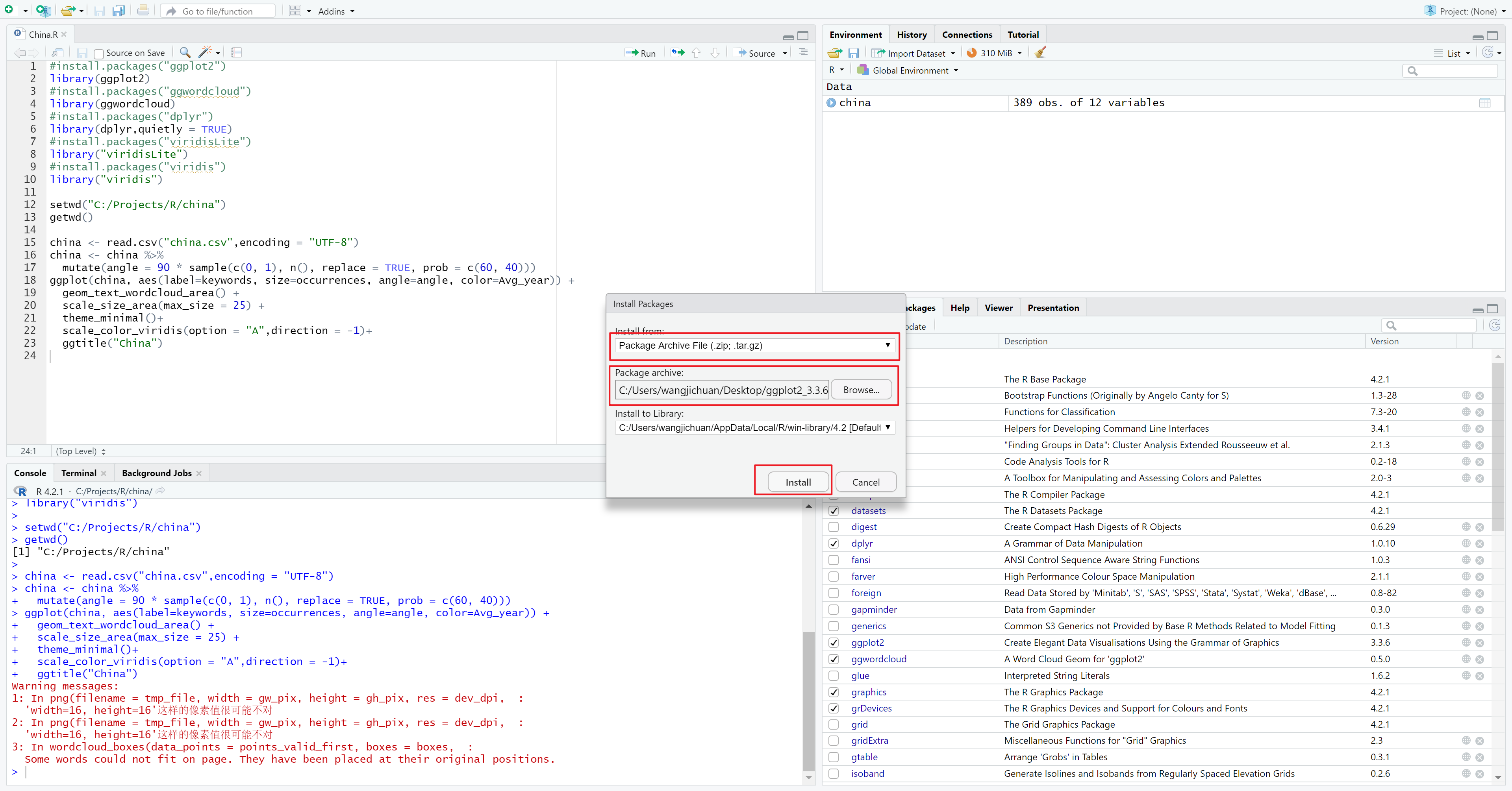Click the packages list vertical scrollbar
The height and width of the screenshot is (791, 1512).
click(1498, 446)
